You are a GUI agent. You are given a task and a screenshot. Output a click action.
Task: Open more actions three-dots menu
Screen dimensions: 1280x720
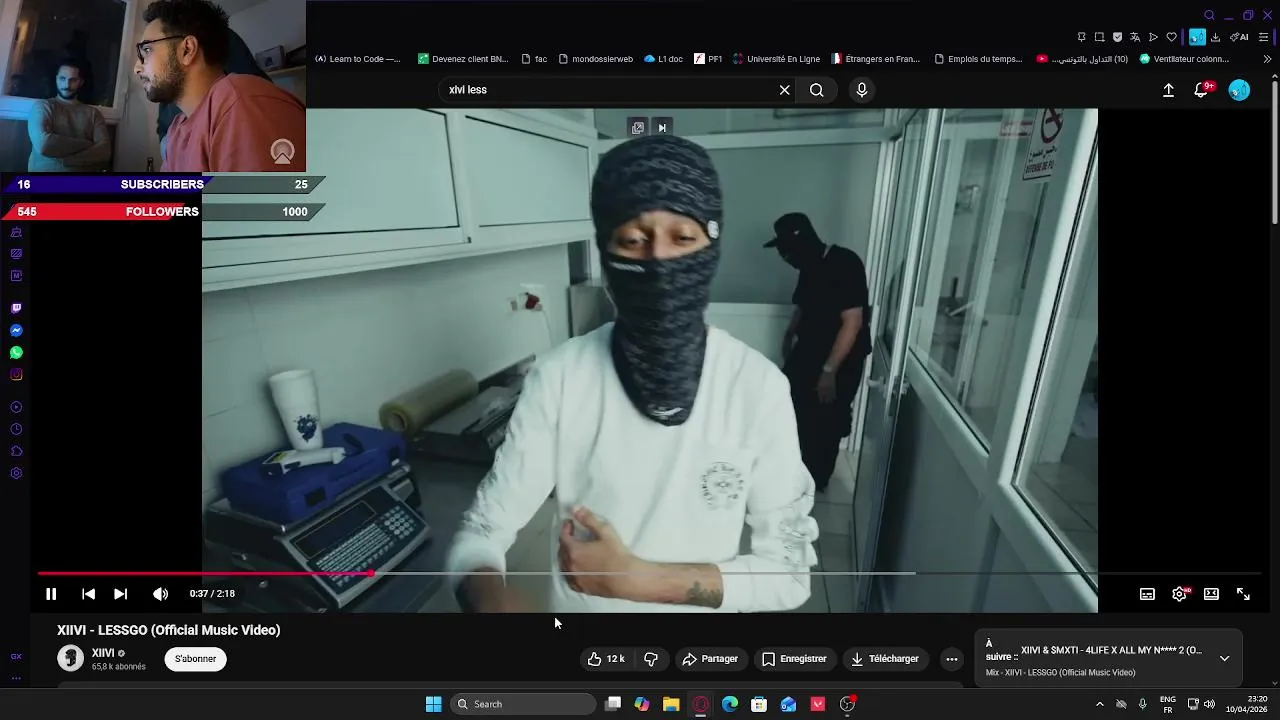point(951,659)
